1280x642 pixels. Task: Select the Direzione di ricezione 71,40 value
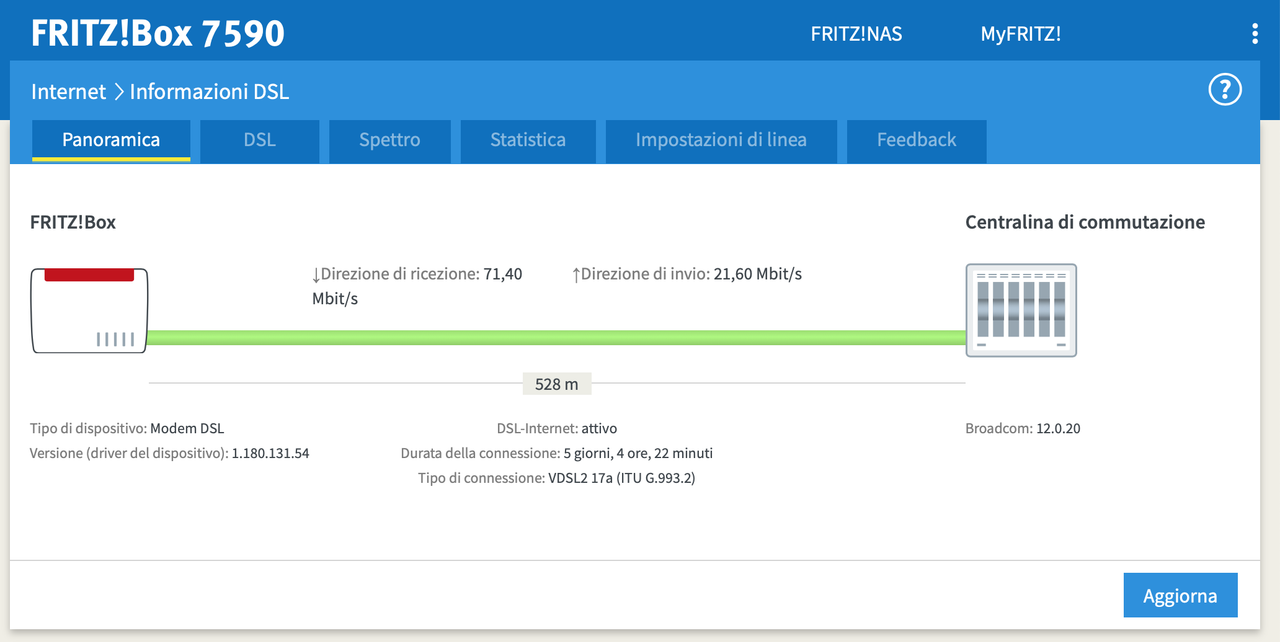[x=417, y=286]
